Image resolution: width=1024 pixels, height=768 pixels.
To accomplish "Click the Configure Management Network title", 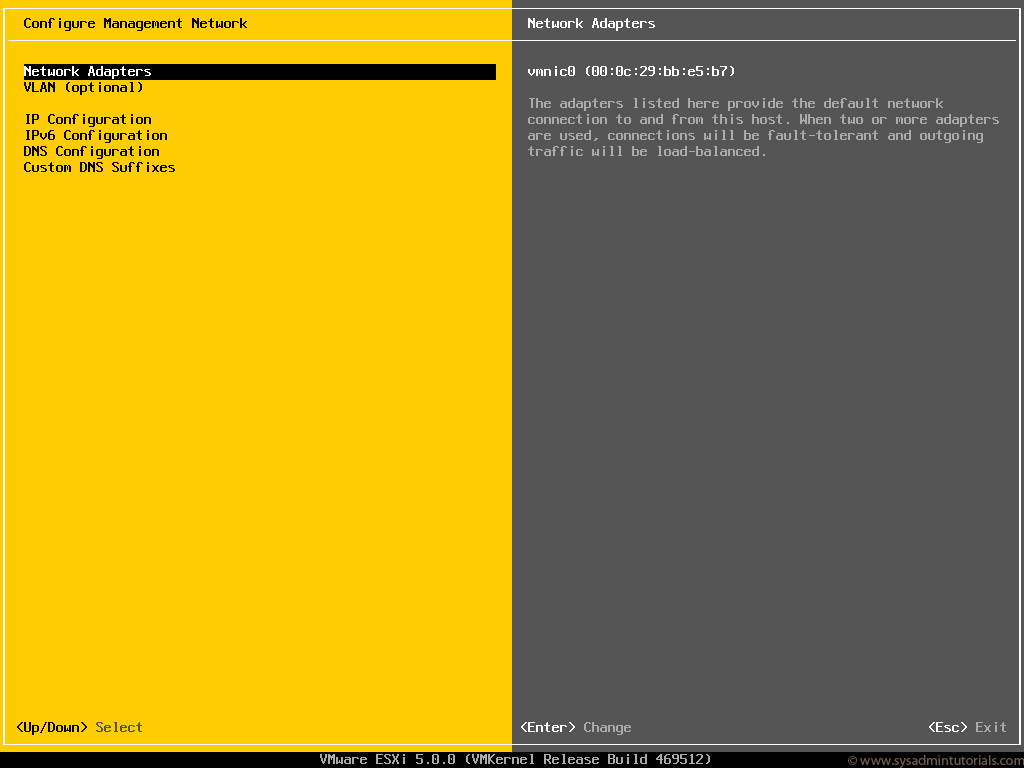I will (x=135, y=24).
